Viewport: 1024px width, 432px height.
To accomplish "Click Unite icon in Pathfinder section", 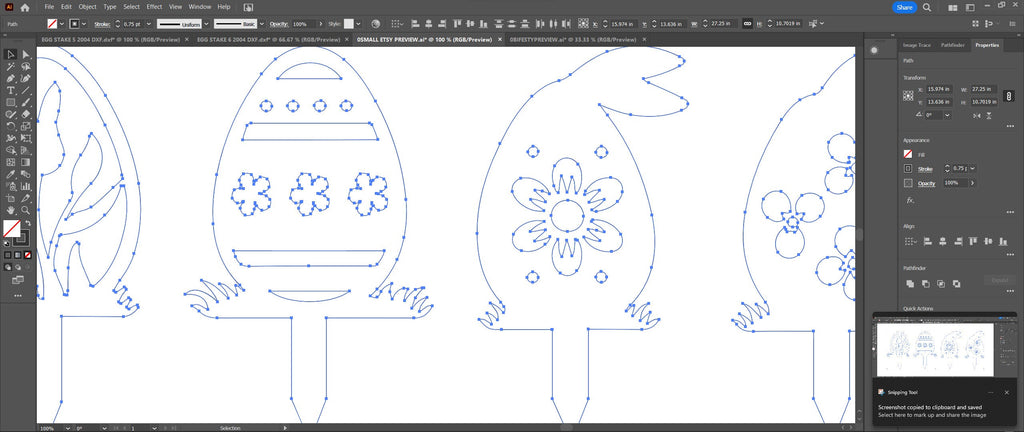I will tap(910, 283).
